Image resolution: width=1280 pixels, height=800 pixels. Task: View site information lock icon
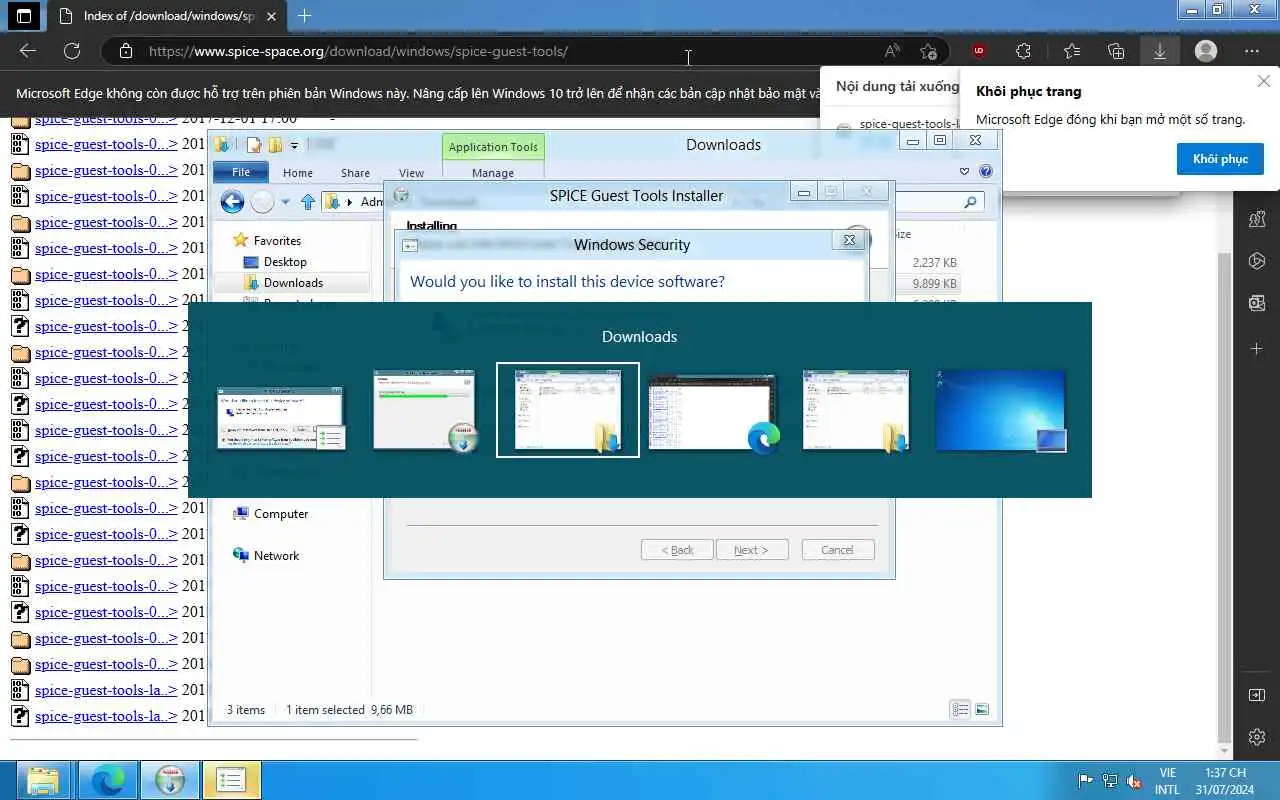tap(125, 51)
